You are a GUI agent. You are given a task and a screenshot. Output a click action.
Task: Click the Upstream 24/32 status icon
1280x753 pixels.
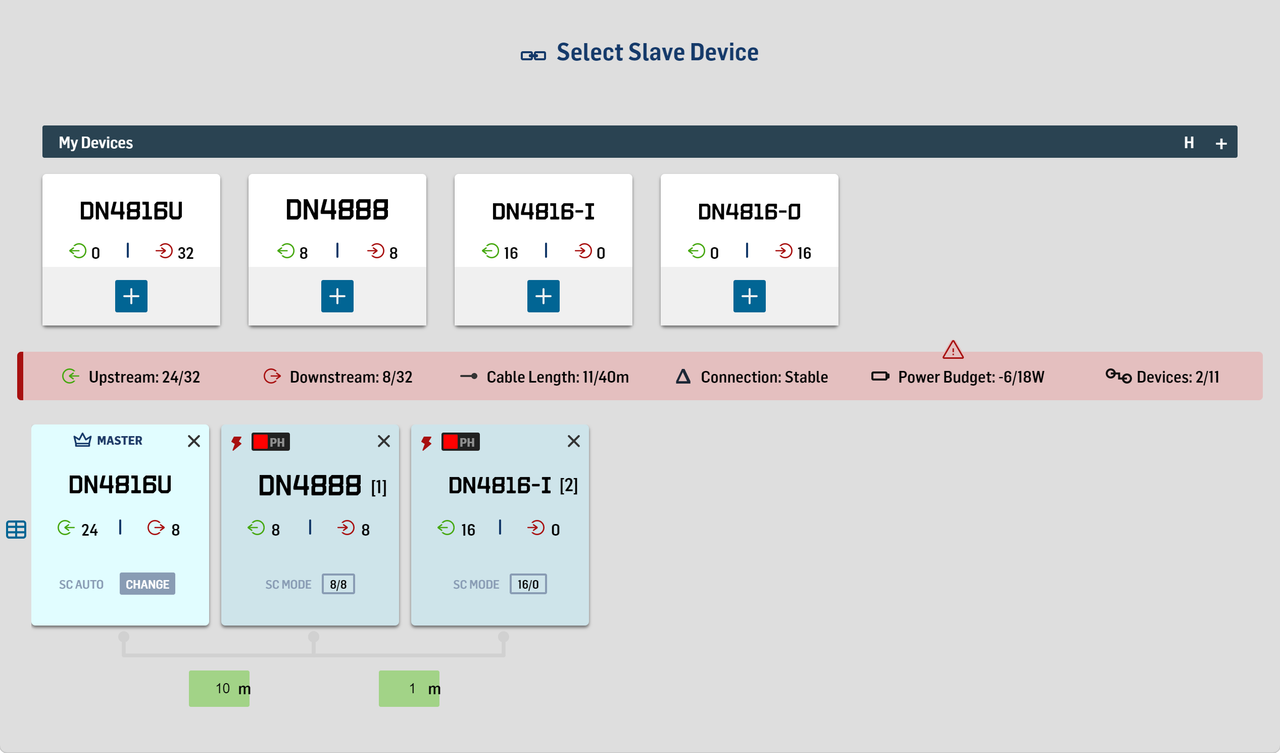70,376
